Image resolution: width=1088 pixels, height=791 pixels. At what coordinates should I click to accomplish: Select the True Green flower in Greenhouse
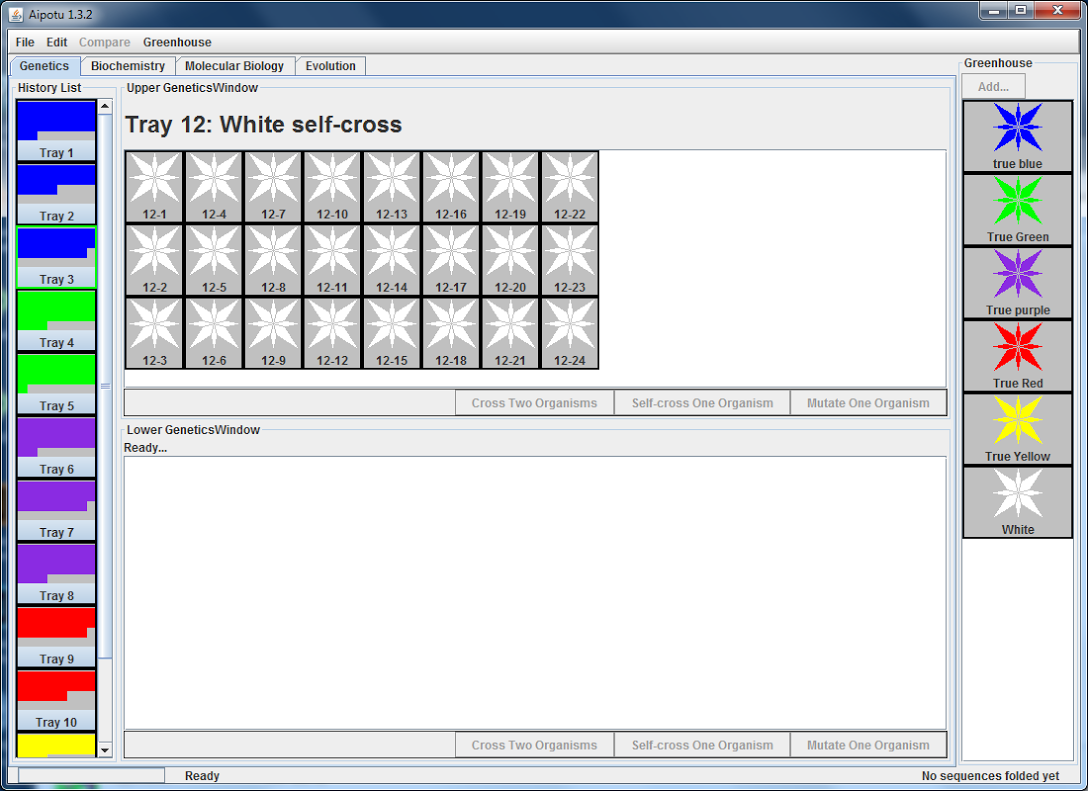[x=1017, y=209]
